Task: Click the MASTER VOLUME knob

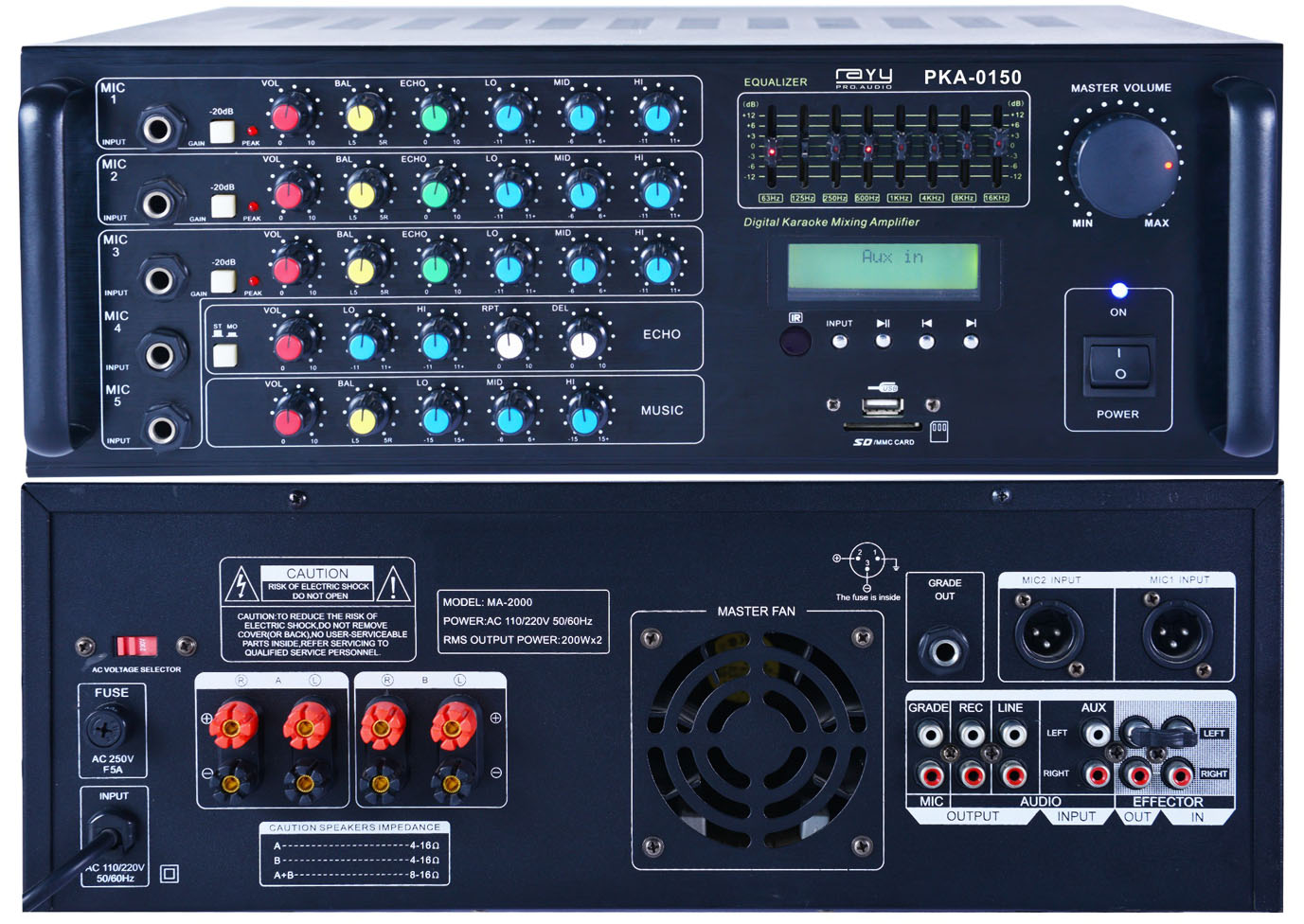Action: [1121, 166]
